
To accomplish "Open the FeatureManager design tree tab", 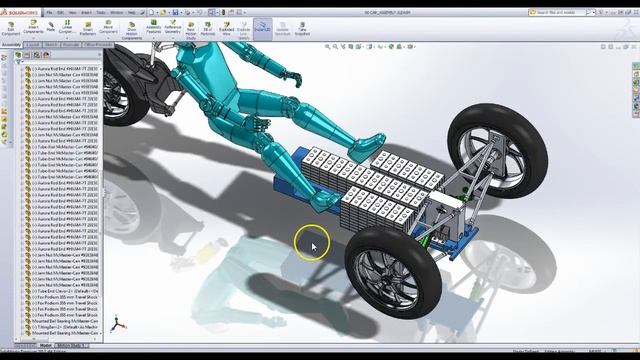I will (x=18, y=55).
